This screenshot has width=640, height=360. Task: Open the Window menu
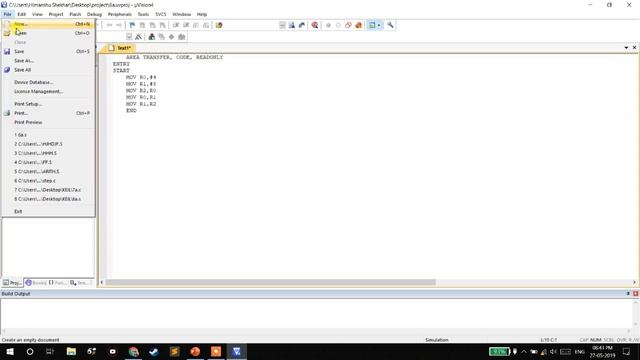coord(182,14)
